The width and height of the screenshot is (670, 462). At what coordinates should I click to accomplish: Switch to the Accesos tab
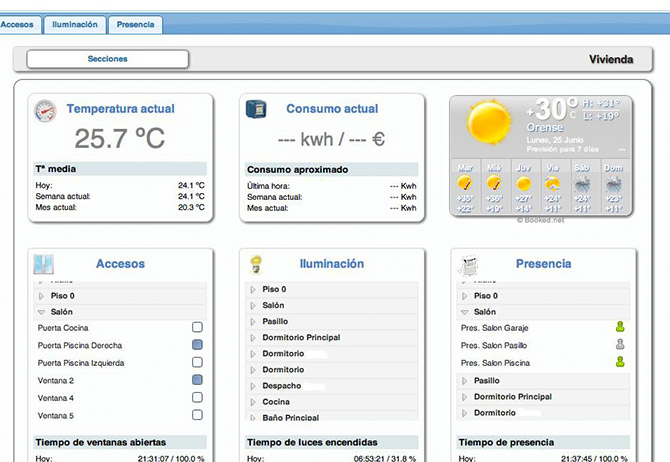[20, 25]
